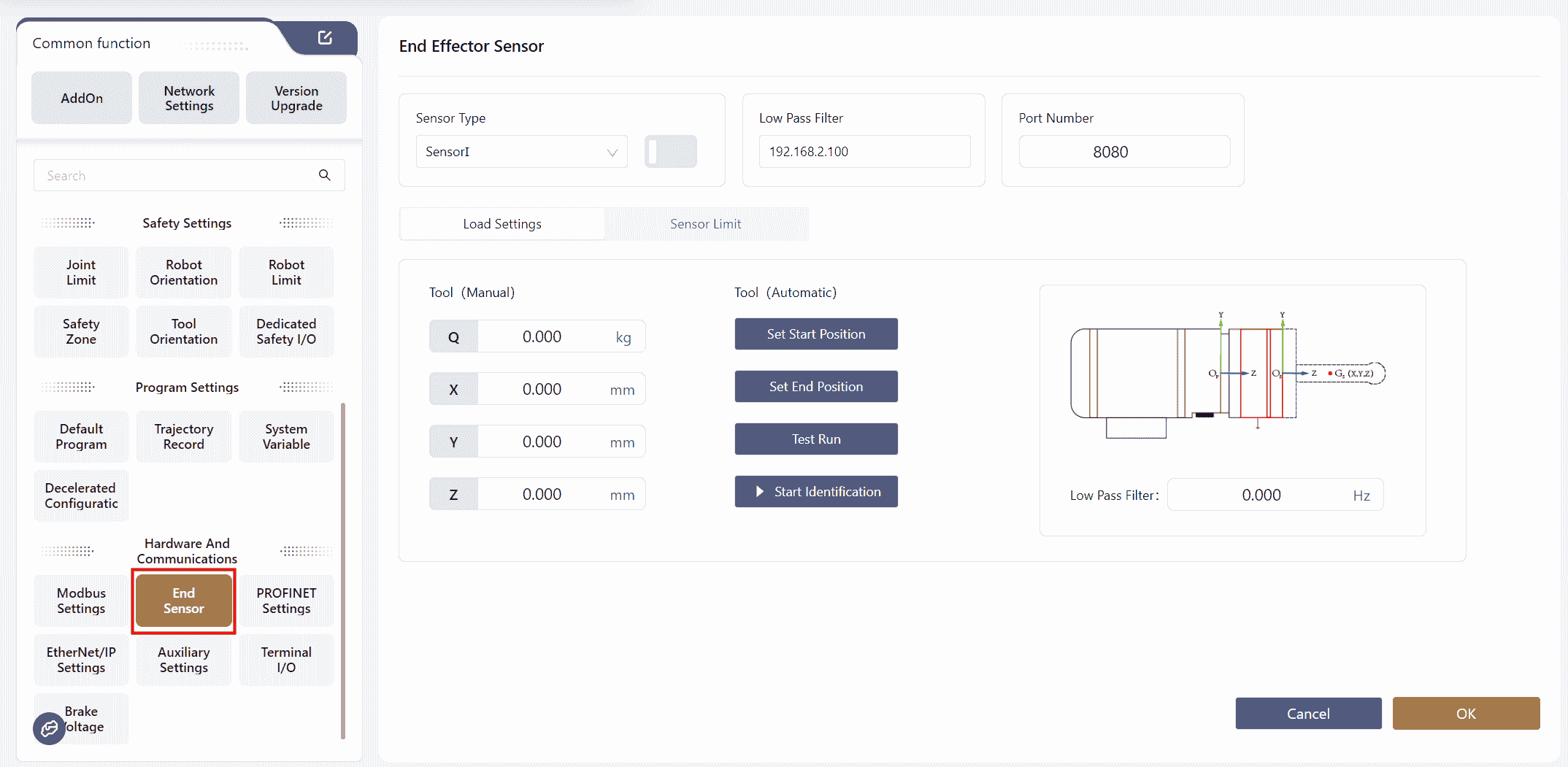Click the floating link icon at bottom left
This screenshot has height=767, width=1568.
[49, 728]
